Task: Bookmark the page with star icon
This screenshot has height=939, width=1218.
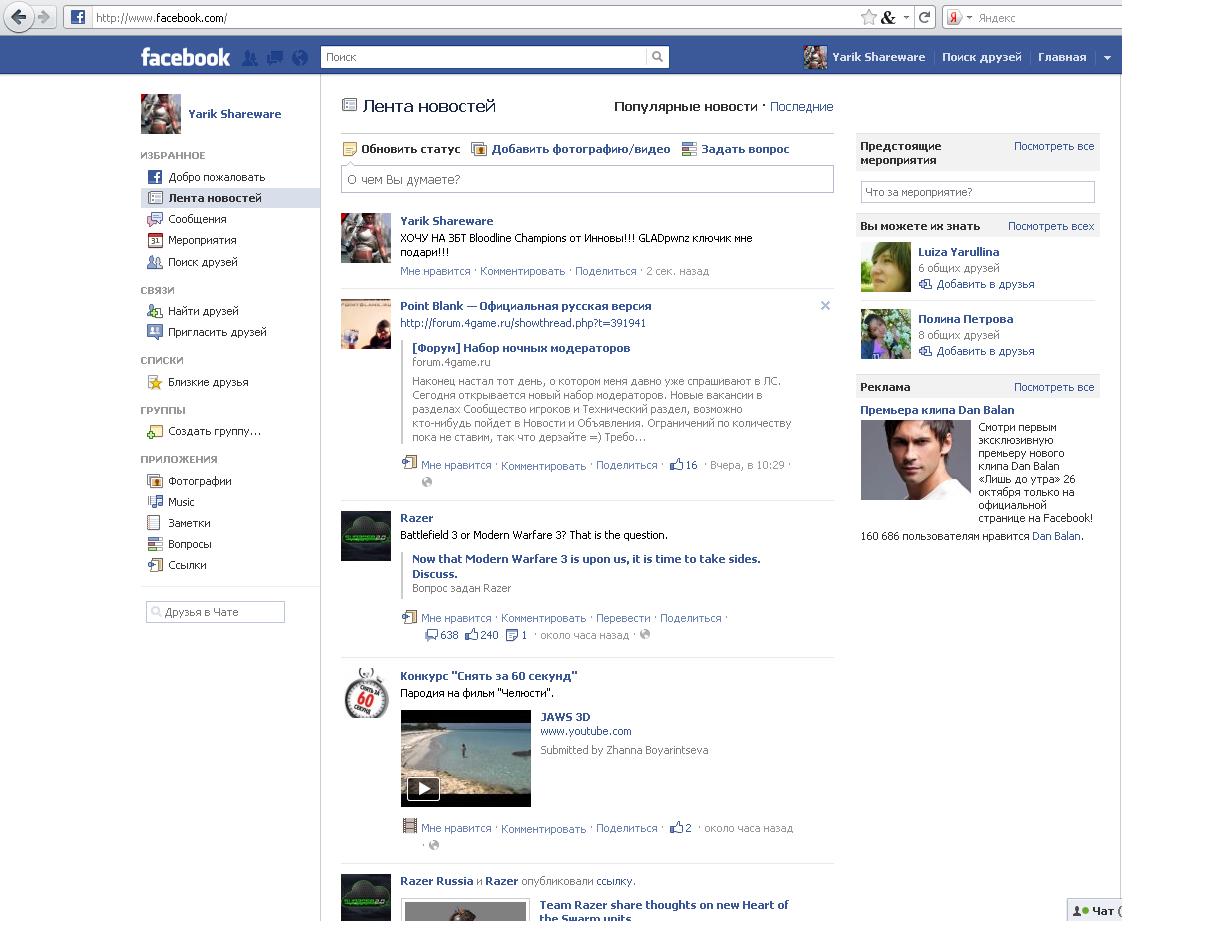Action: pos(868,17)
